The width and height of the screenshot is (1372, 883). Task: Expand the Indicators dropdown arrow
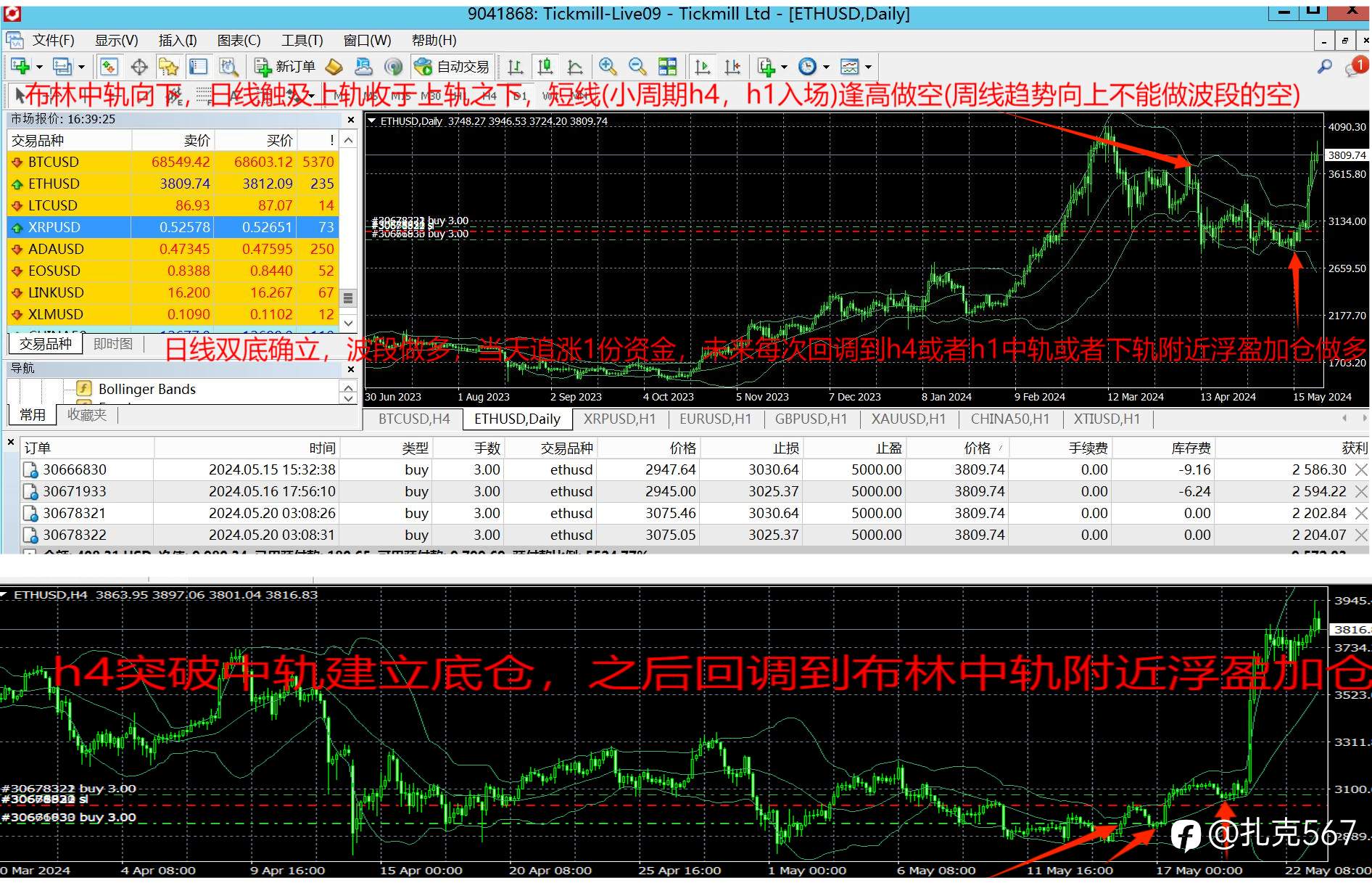click(785, 67)
